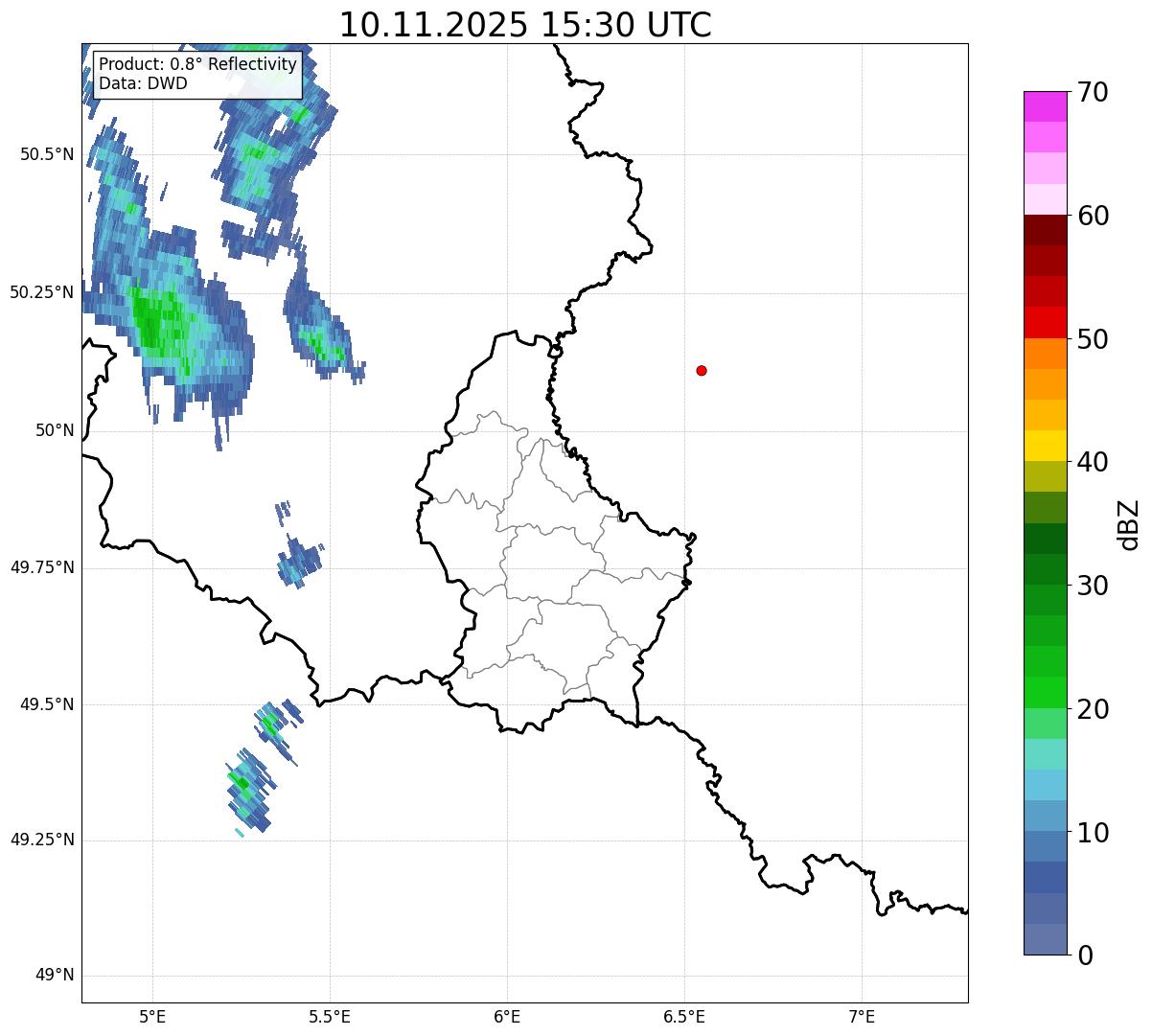Click the title "10.11.2025 15:30 UTC"
Screen dimensions: 1152x1036
pyautogui.click(x=525, y=25)
